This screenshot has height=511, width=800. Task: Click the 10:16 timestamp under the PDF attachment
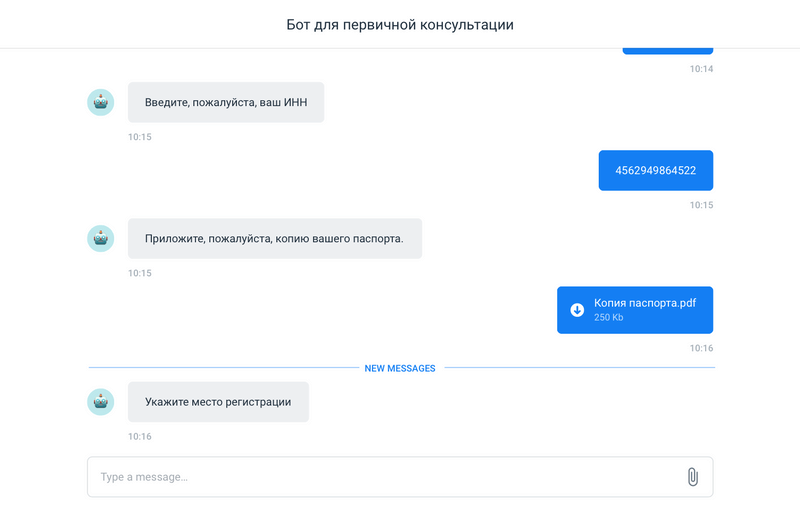[x=701, y=348]
